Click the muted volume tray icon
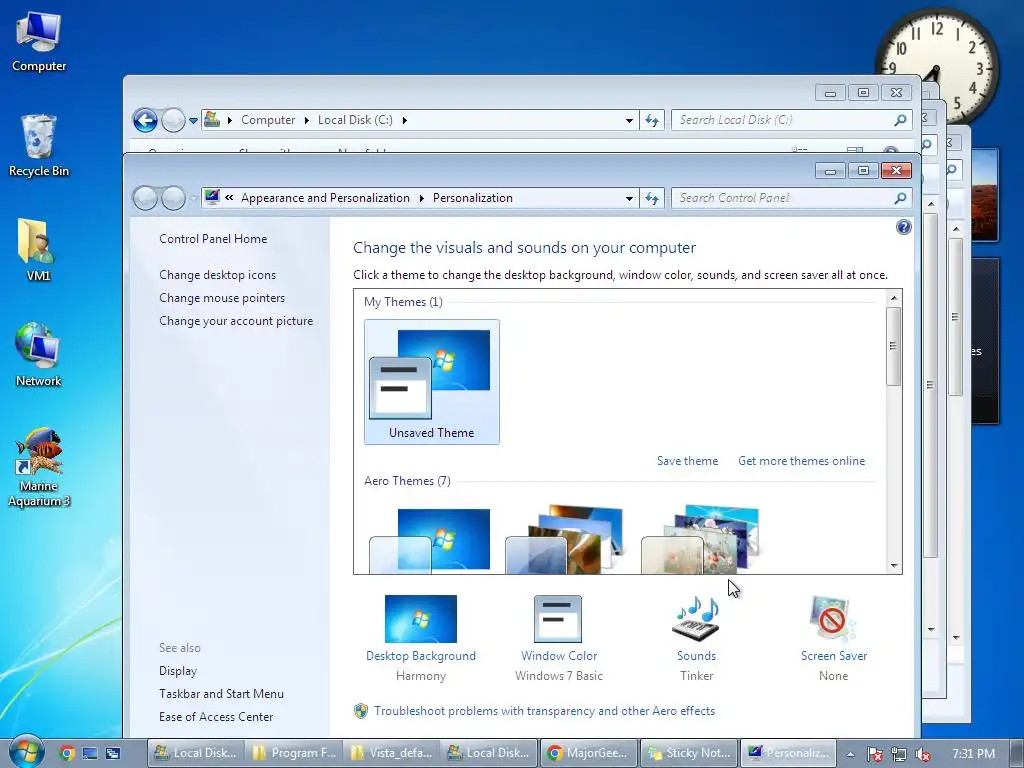 tap(923, 754)
